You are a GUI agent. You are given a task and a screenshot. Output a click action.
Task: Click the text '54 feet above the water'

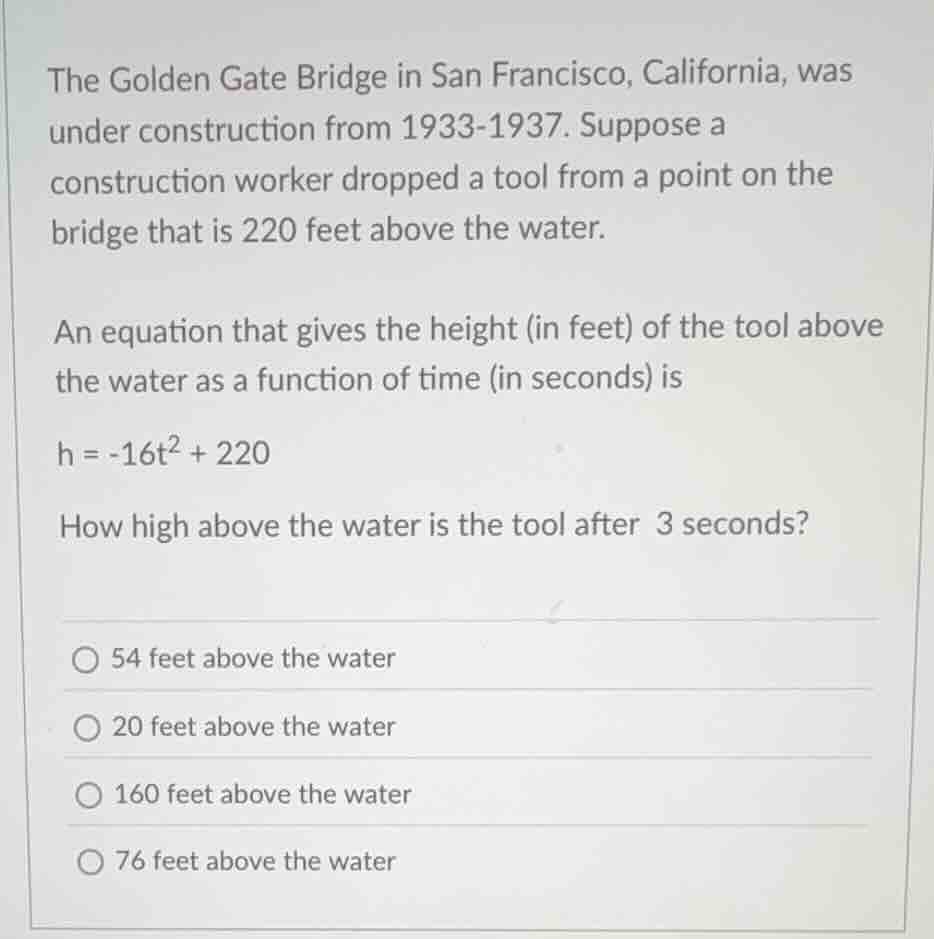pyautogui.click(x=253, y=658)
